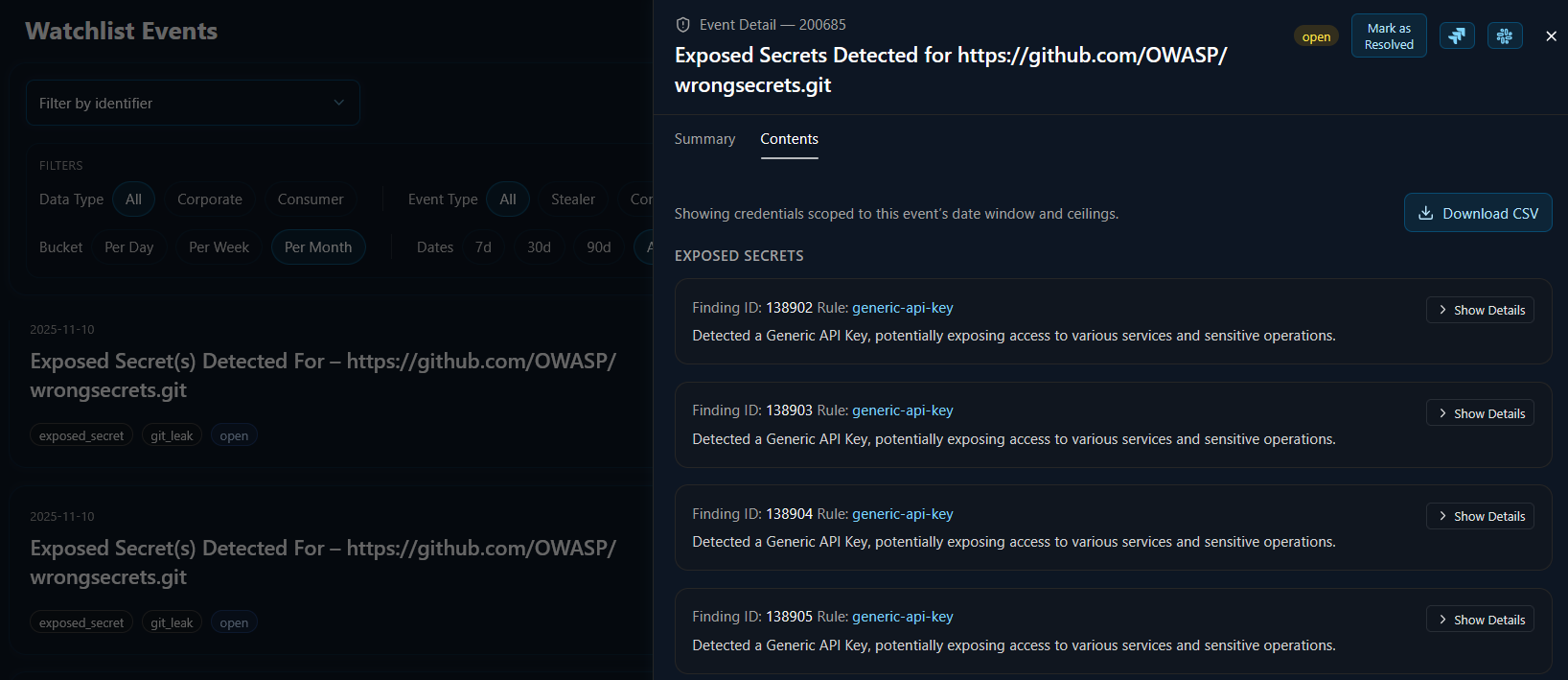Show details for finding 138905
1568x680 pixels.
pyautogui.click(x=1480, y=620)
